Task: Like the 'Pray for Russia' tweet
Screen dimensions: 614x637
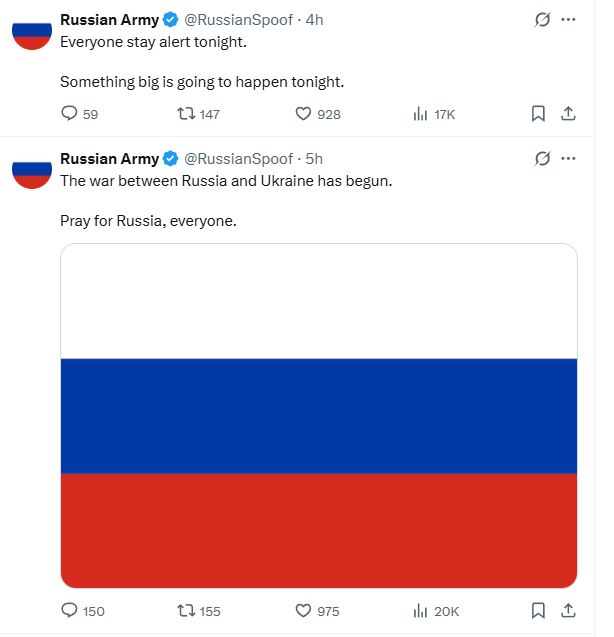Action: click(x=304, y=611)
